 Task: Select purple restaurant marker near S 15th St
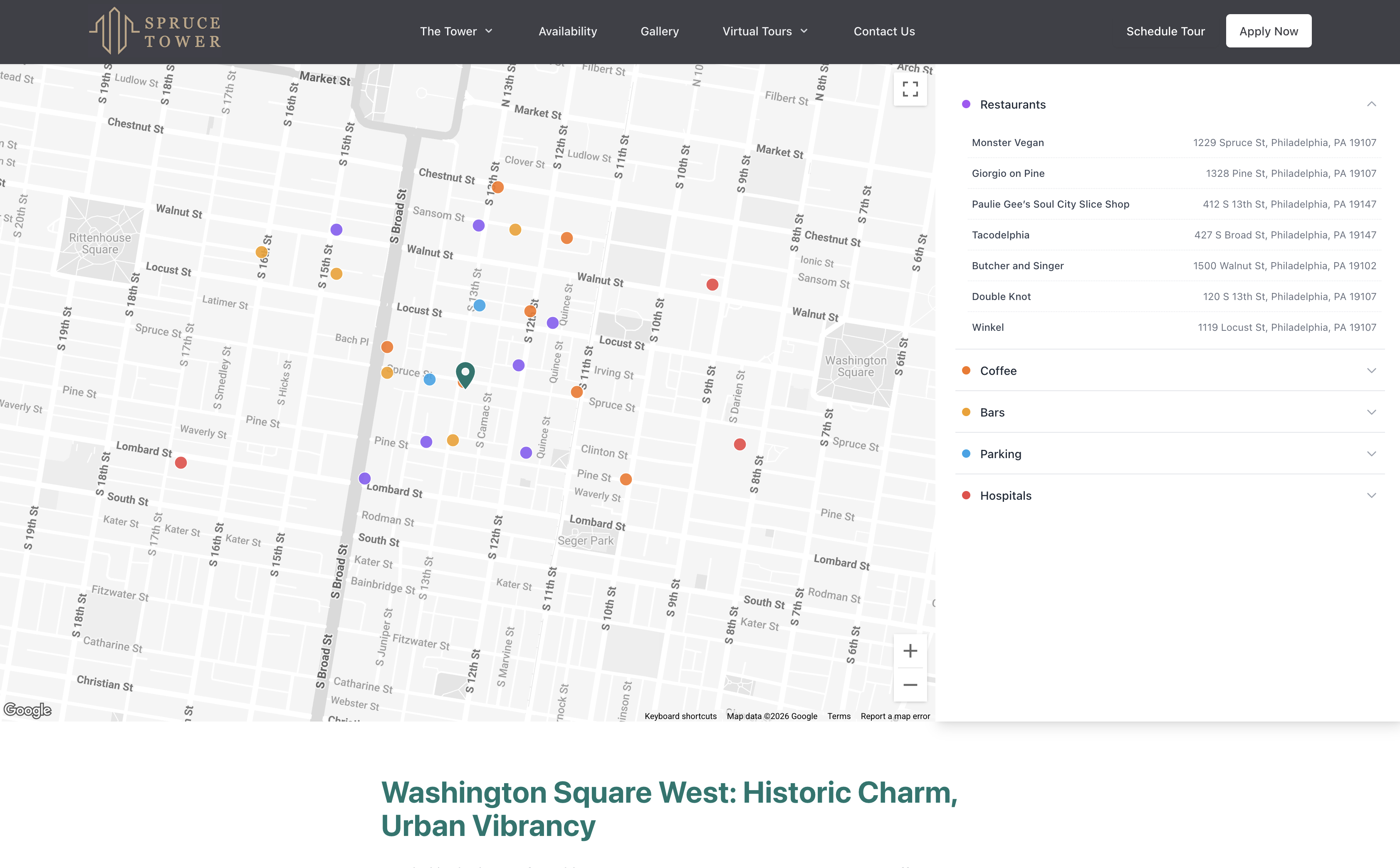[x=336, y=230]
